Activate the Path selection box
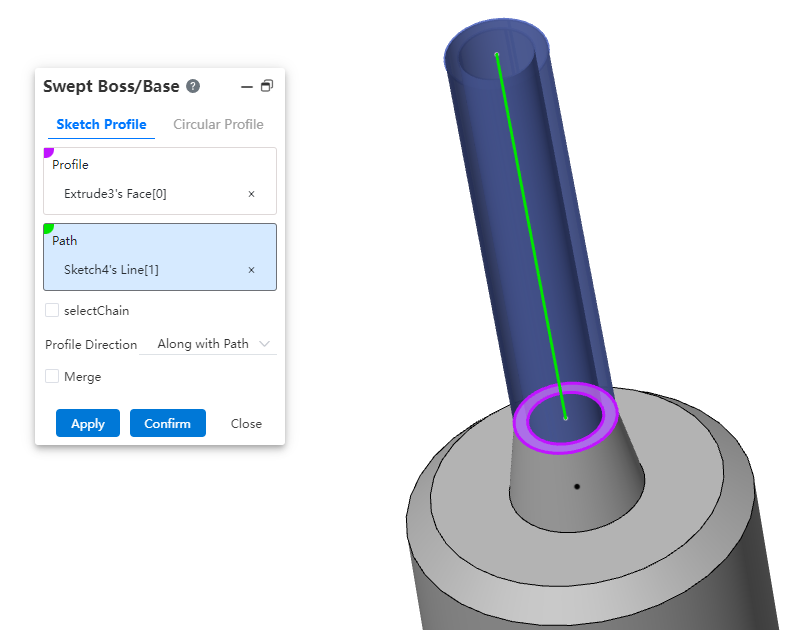The height and width of the screenshot is (630, 798). pos(160,256)
